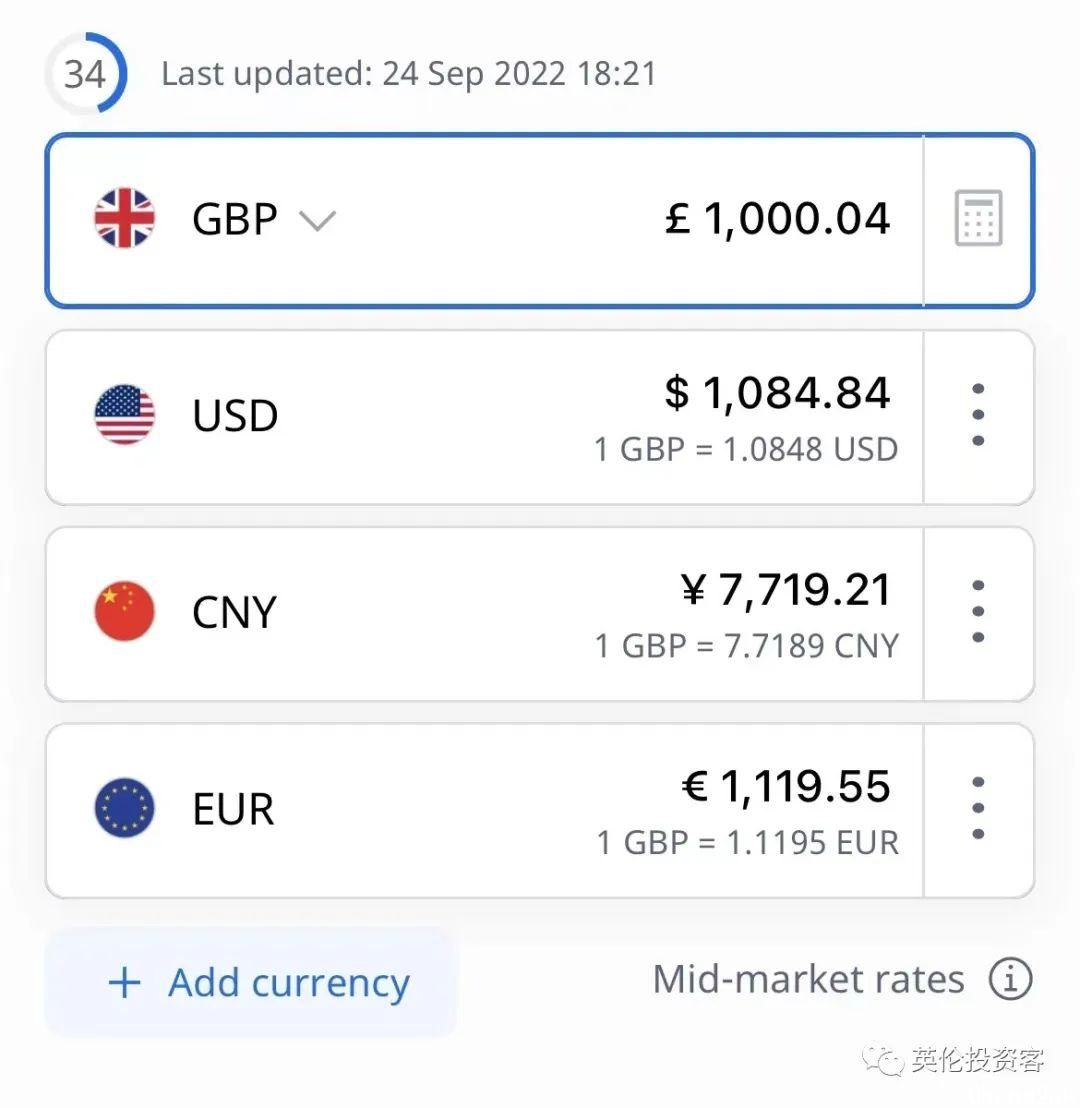Image resolution: width=1080 pixels, height=1108 pixels.
Task: Expand the GBP currency dropdown chevron
Action: pos(317,220)
